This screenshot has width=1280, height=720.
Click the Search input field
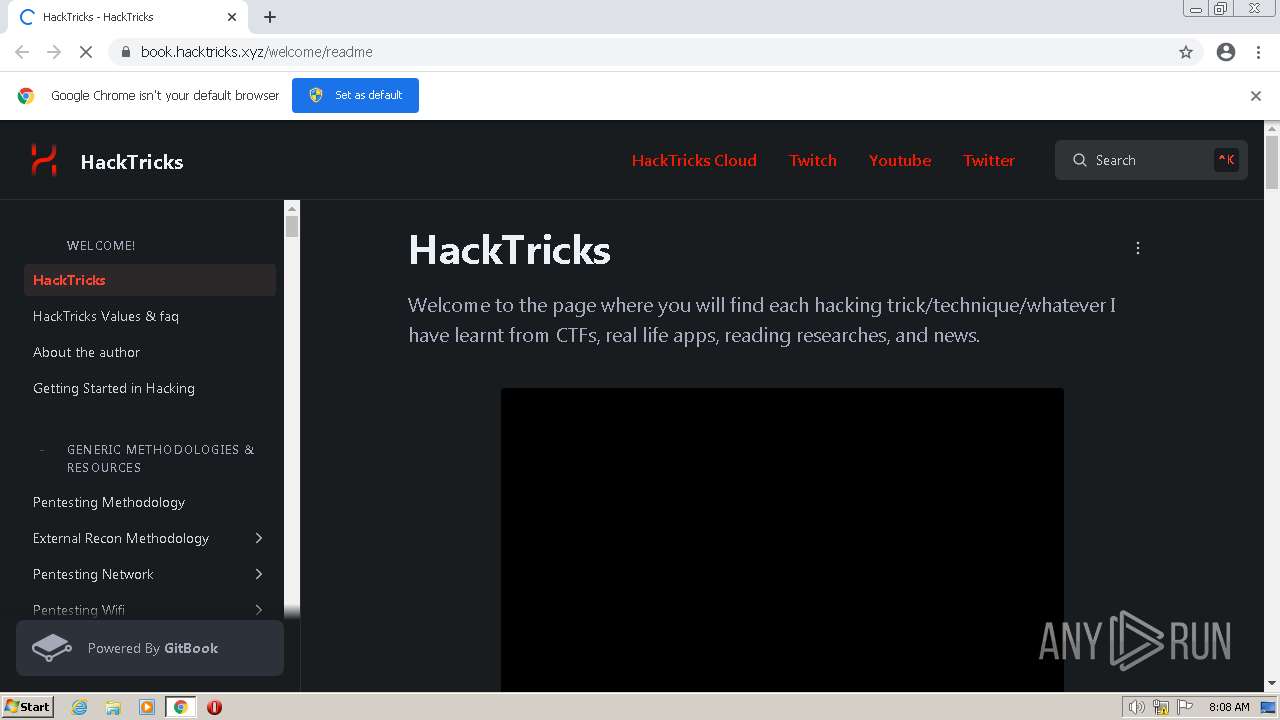(x=1151, y=160)
